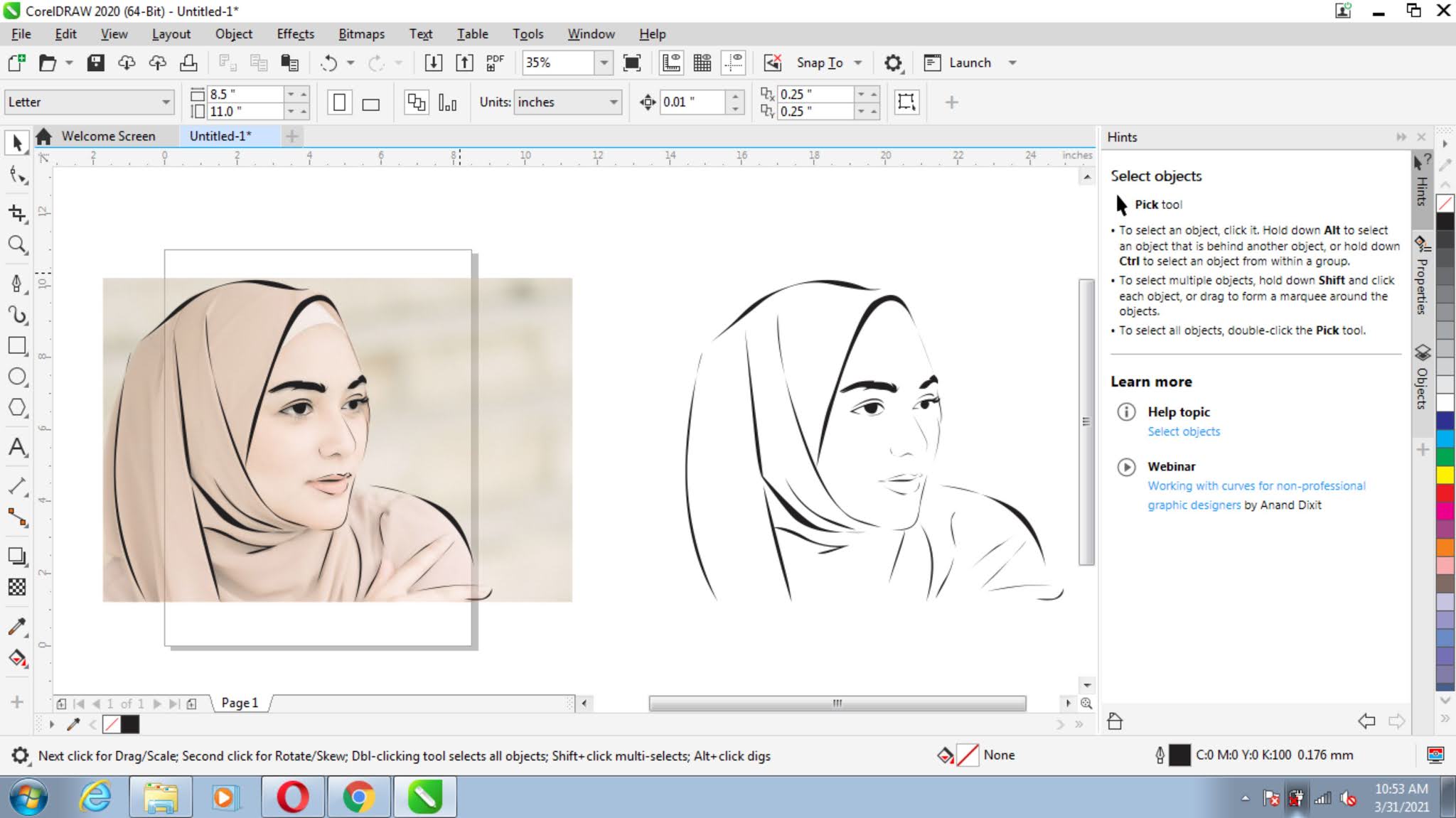Toggle grid display
Viewport: 1456px width, 818px height.
(703, 63)
